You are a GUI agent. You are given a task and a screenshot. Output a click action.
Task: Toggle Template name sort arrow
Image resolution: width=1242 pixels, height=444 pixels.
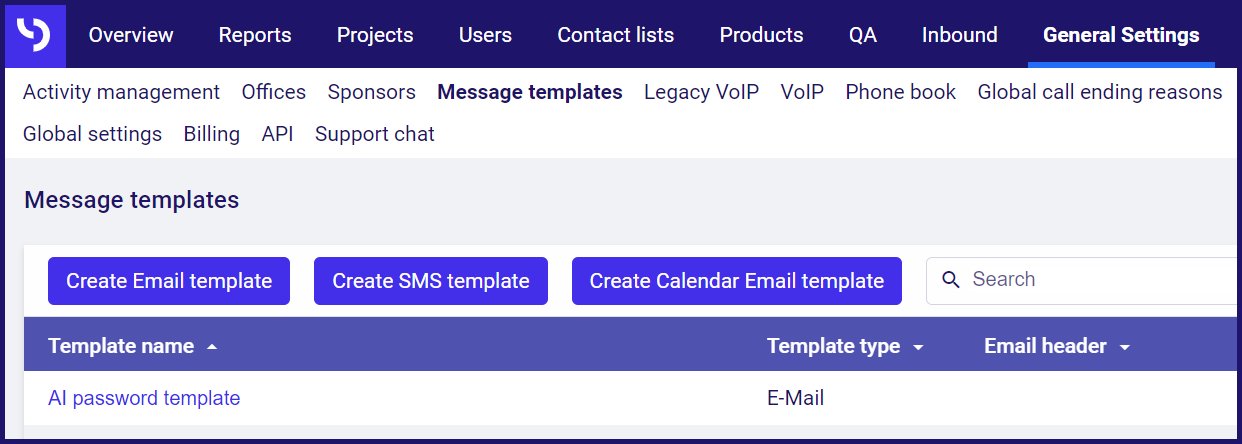tap(211, 347)
